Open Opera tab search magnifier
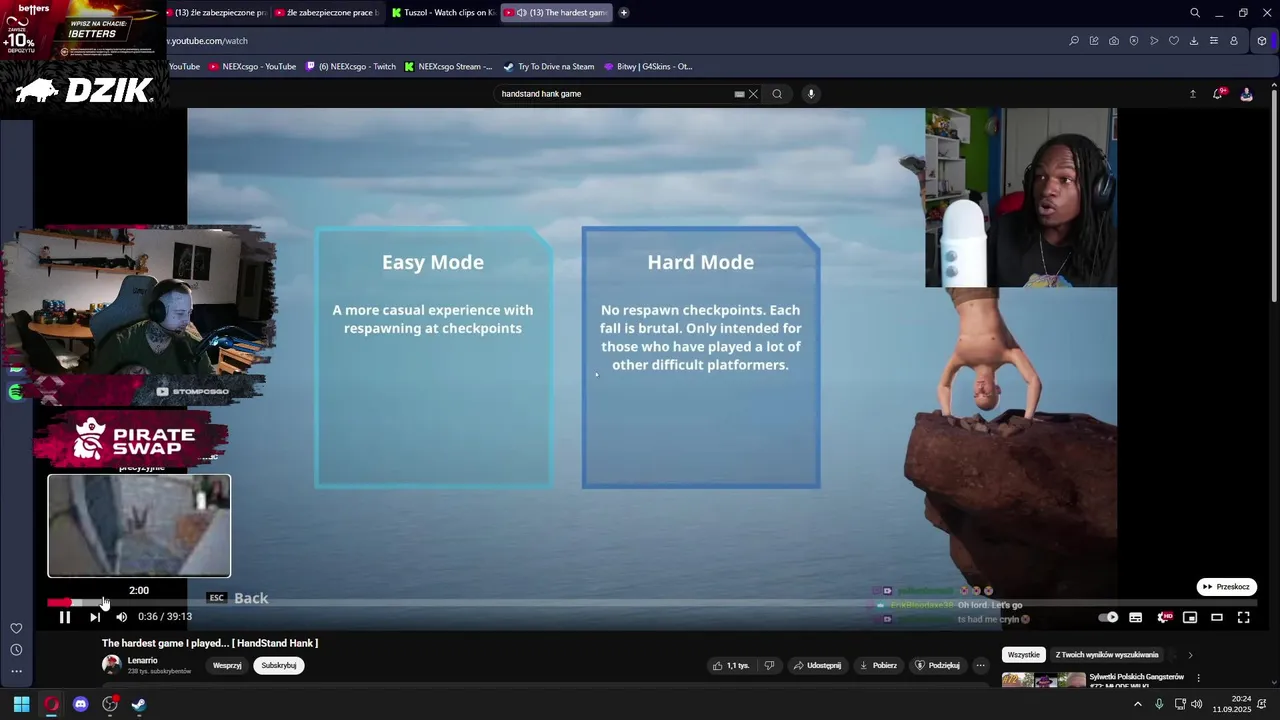This screenshot has width=1280, height=720. click(1195, 13)
